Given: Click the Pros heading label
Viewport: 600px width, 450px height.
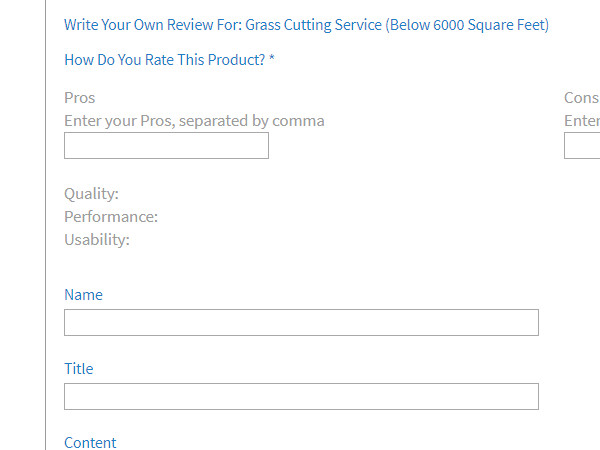Looking at the screenshot, I should tap(80, 98).
